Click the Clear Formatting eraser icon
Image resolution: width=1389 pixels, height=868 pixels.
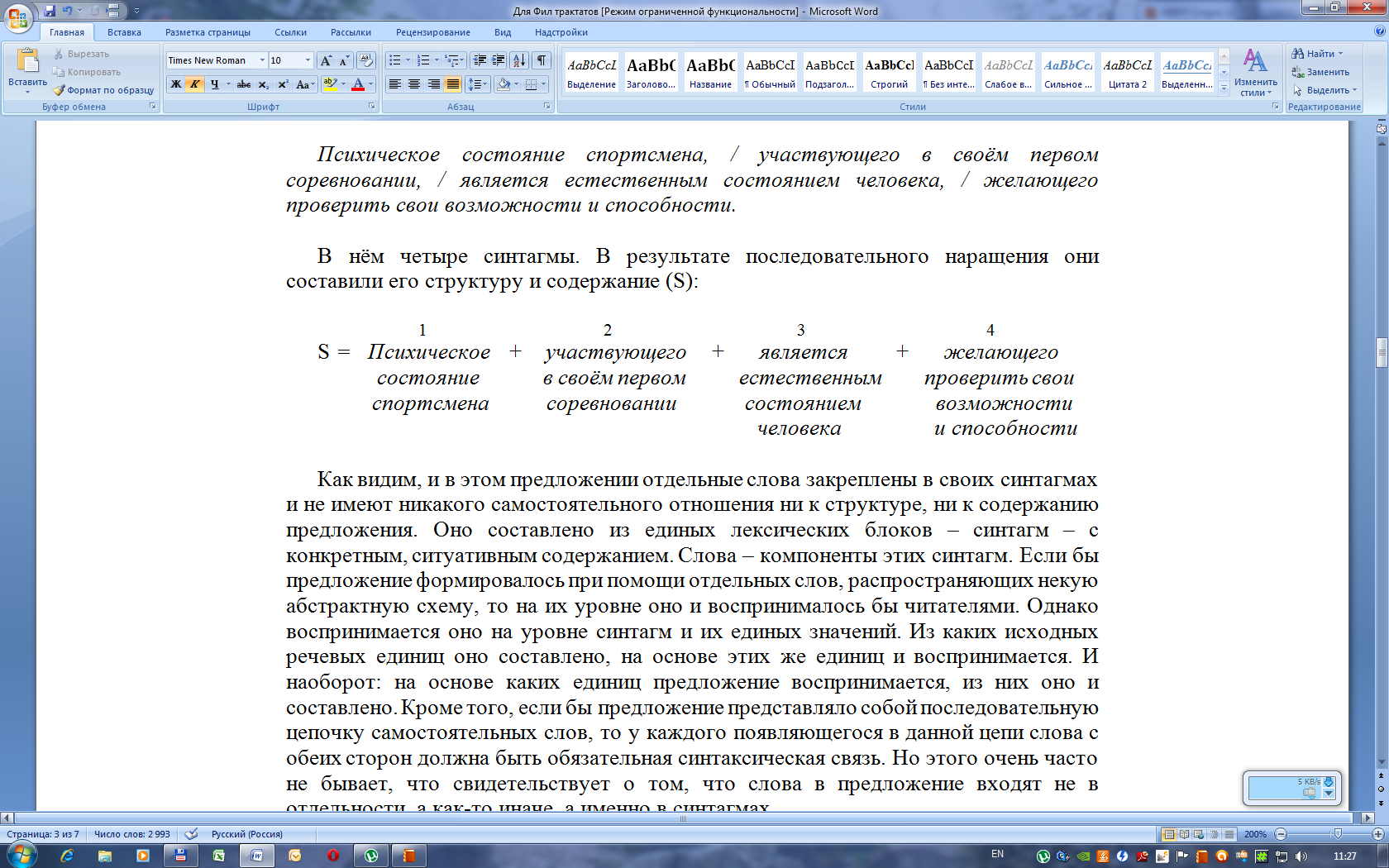coord(366,60)
